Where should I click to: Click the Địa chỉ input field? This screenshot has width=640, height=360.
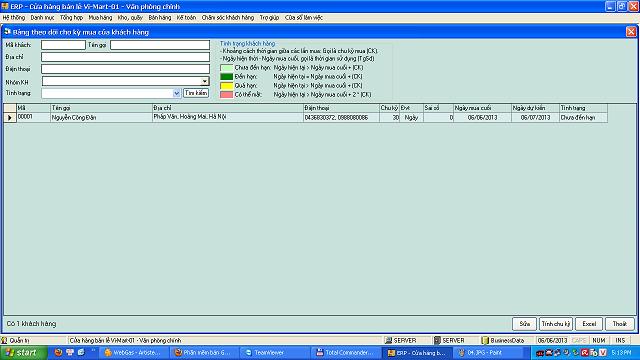[x=125, y=57]
